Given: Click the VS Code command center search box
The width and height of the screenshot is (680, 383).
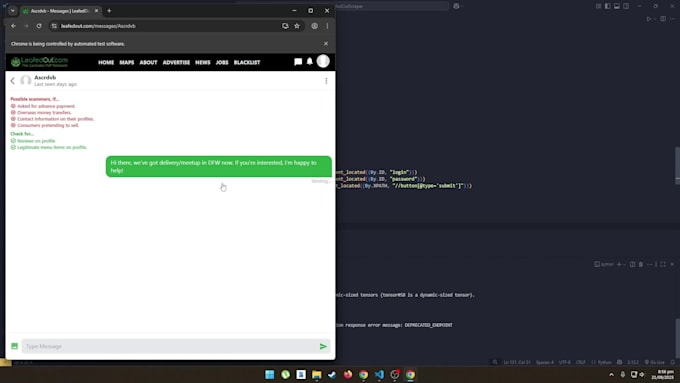Looking at the screenshot, I should (x=392, y=6).
